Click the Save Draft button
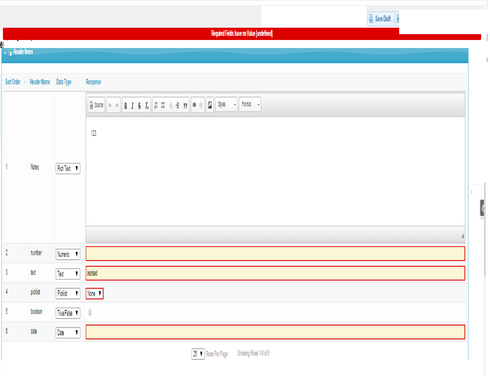 click(x=380, y=19)
